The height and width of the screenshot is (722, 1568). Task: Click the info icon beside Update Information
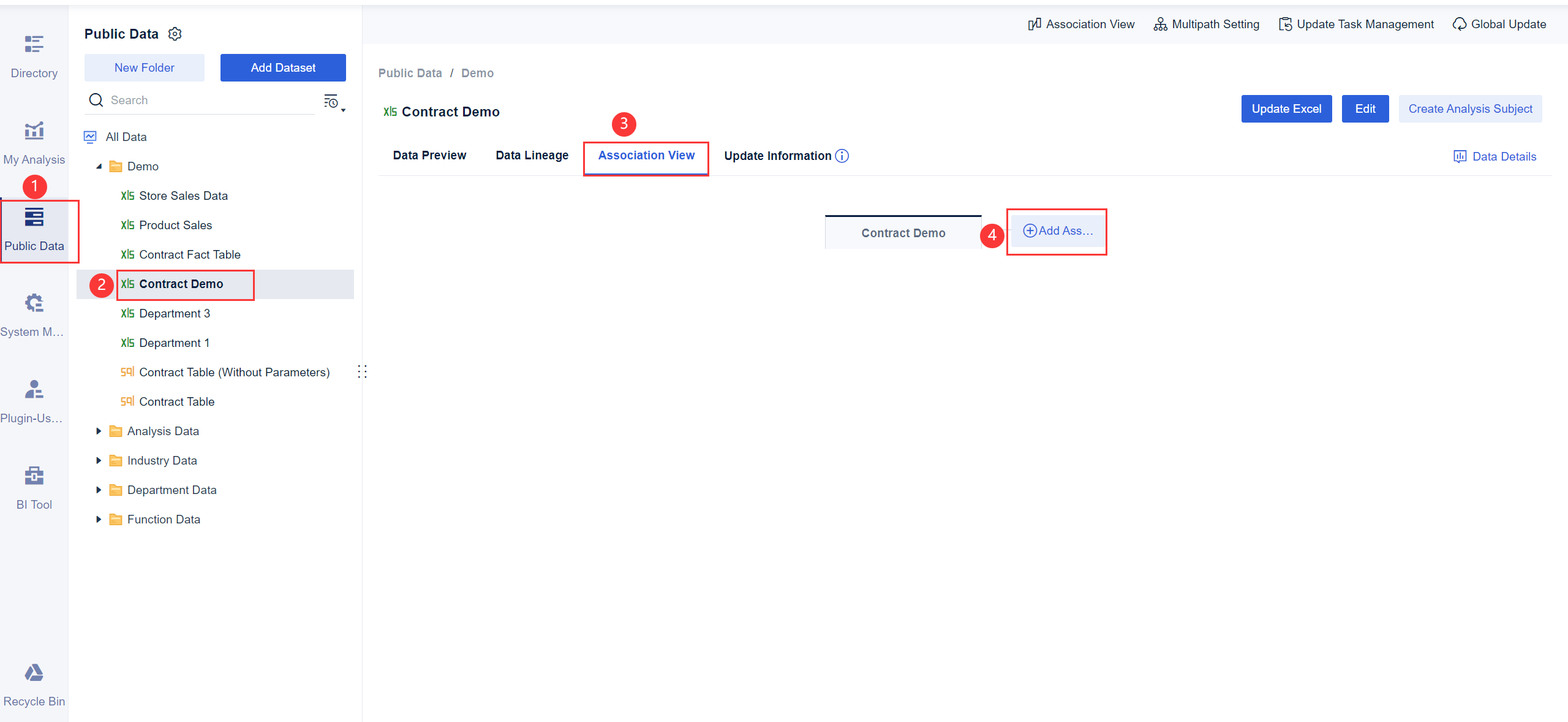pyautogui.click(x=843, y=156)
